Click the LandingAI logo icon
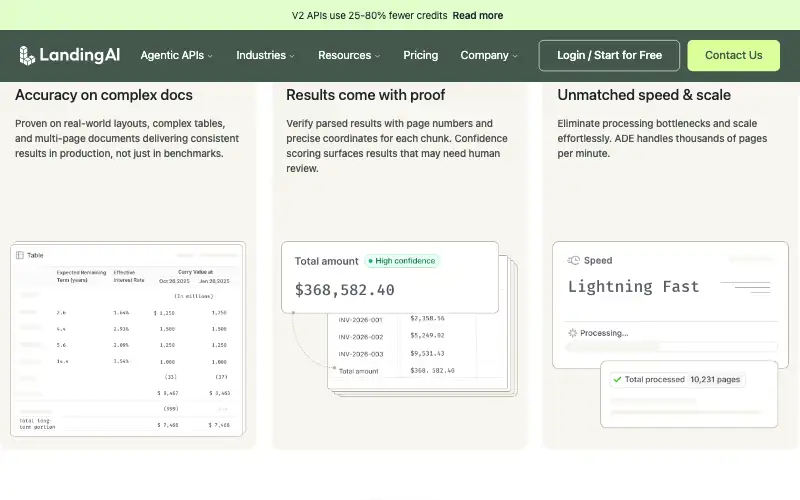 (x=27, y=56)
